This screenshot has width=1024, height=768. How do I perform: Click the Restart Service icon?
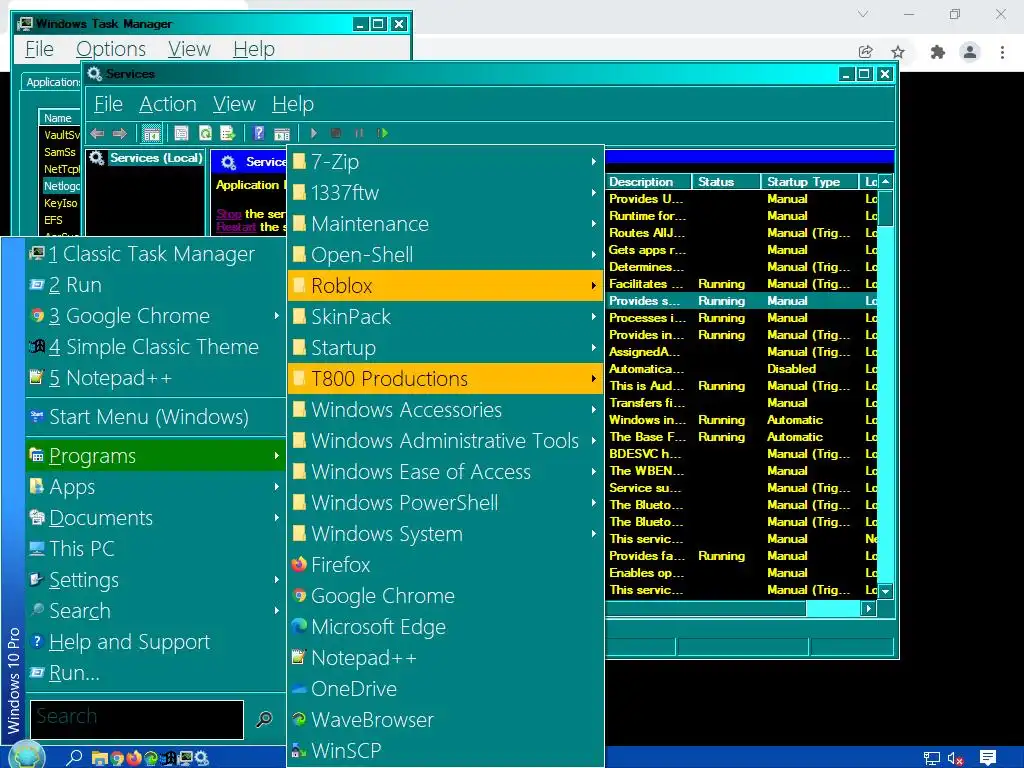tap(383, 133)
